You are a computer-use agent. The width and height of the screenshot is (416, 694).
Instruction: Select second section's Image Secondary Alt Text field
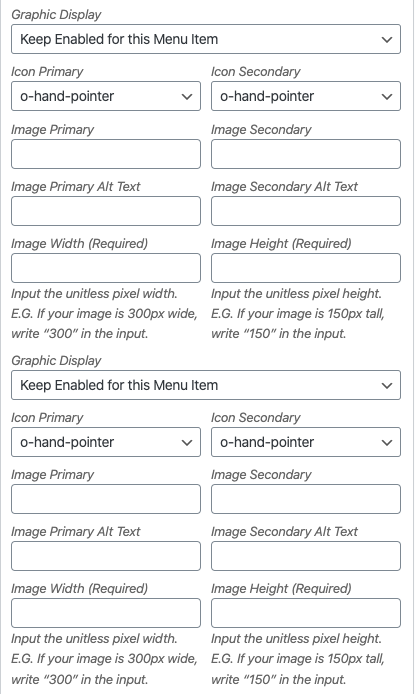tap(306, 556)
